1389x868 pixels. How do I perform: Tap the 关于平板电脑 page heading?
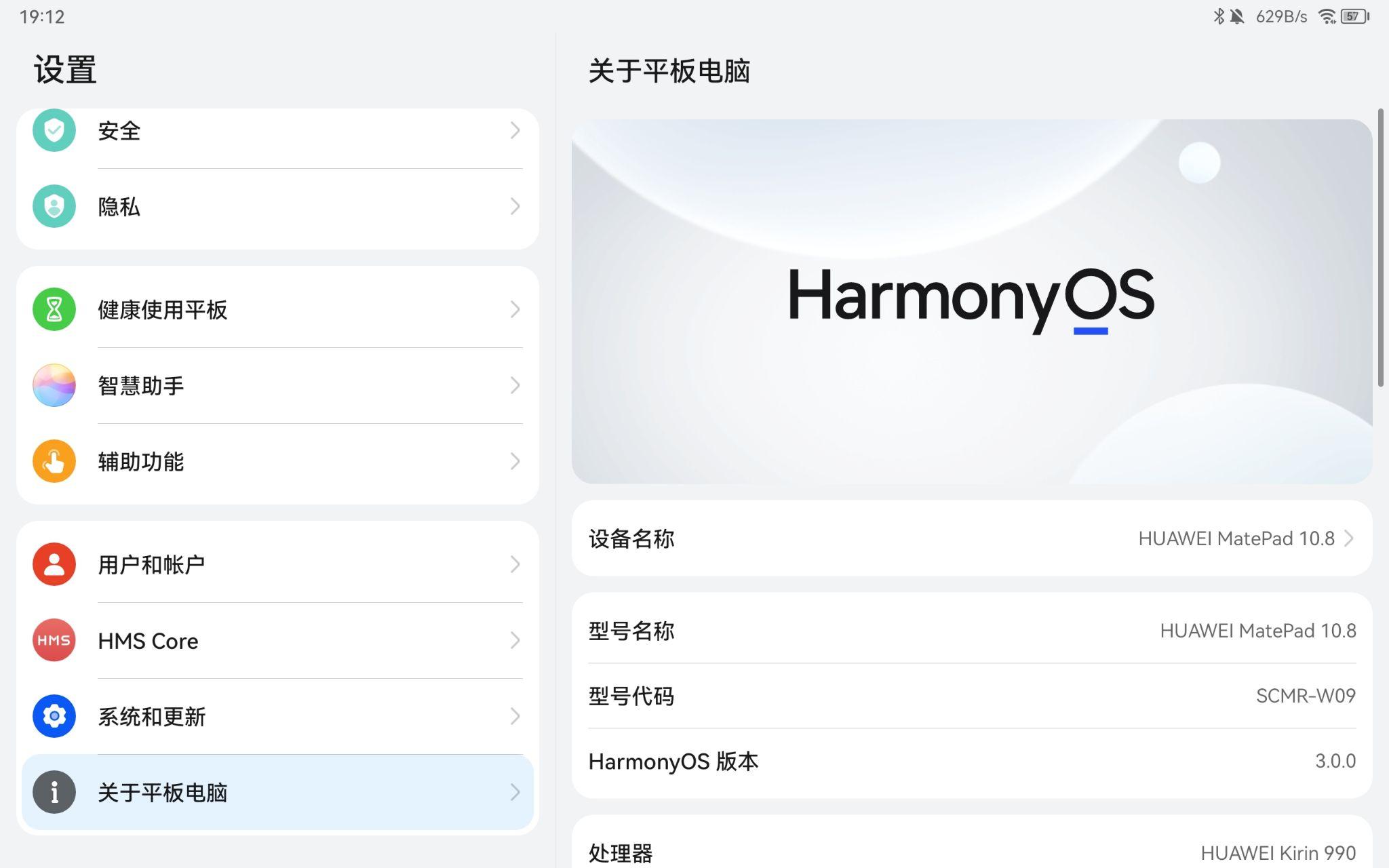[x=669, y=71]
